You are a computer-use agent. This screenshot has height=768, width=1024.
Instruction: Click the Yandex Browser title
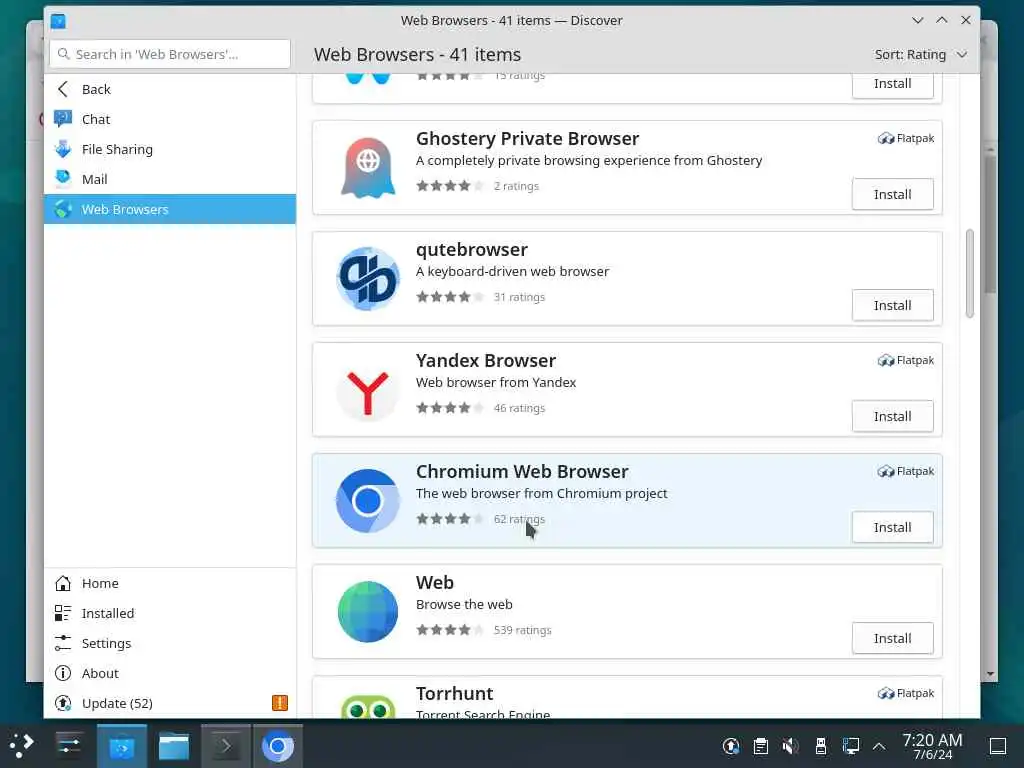[x=486, y=361]
